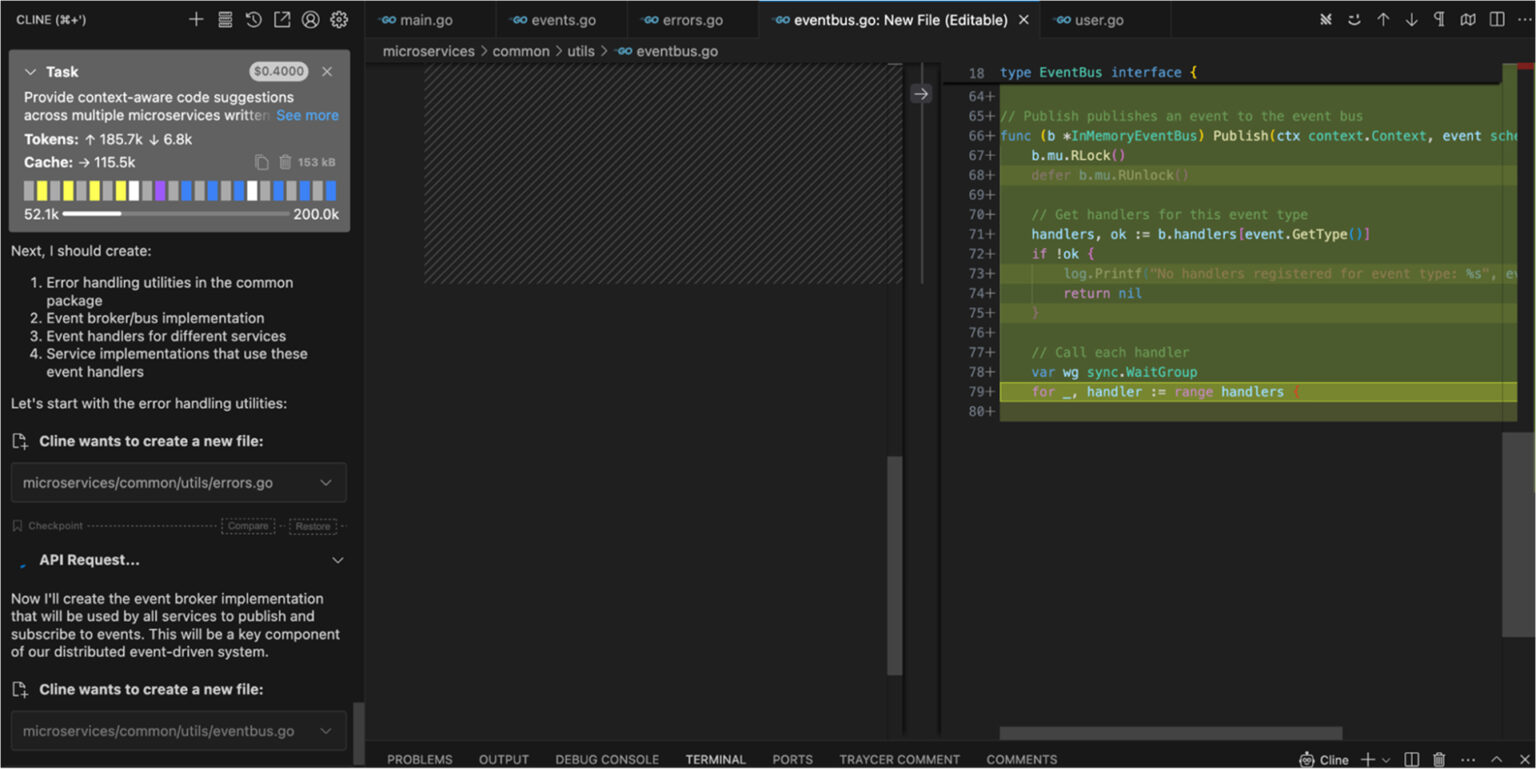Expand the errors.go file path dropdown
This screenshot has width=1536, height=769.
pos(325,483)
